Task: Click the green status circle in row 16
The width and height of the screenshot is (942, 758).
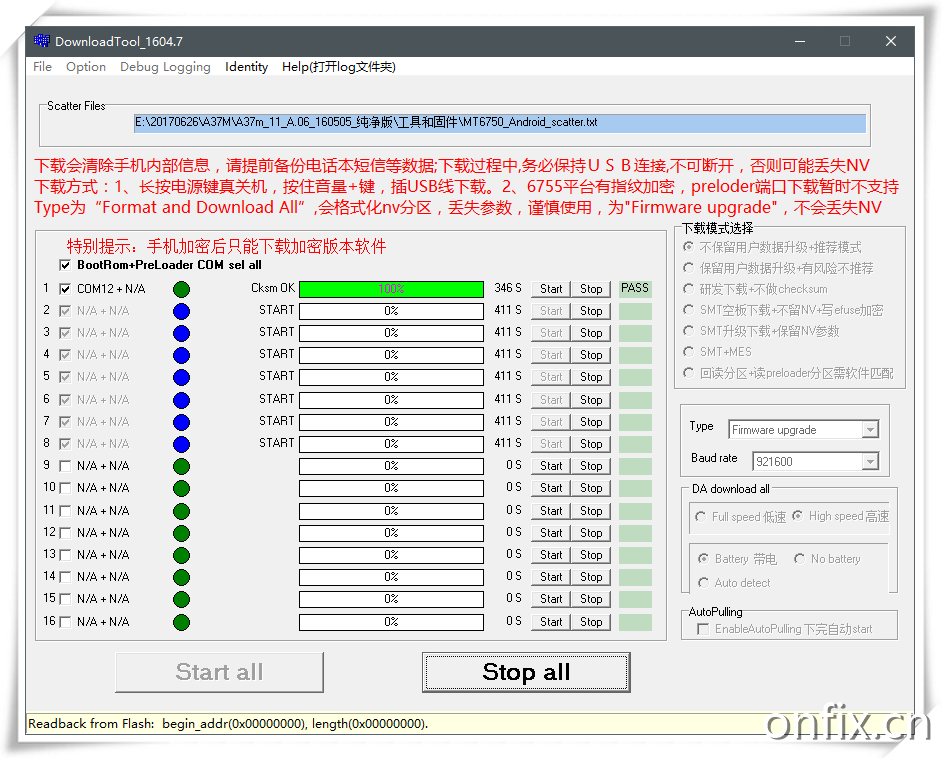Action: tap(181, 622)
